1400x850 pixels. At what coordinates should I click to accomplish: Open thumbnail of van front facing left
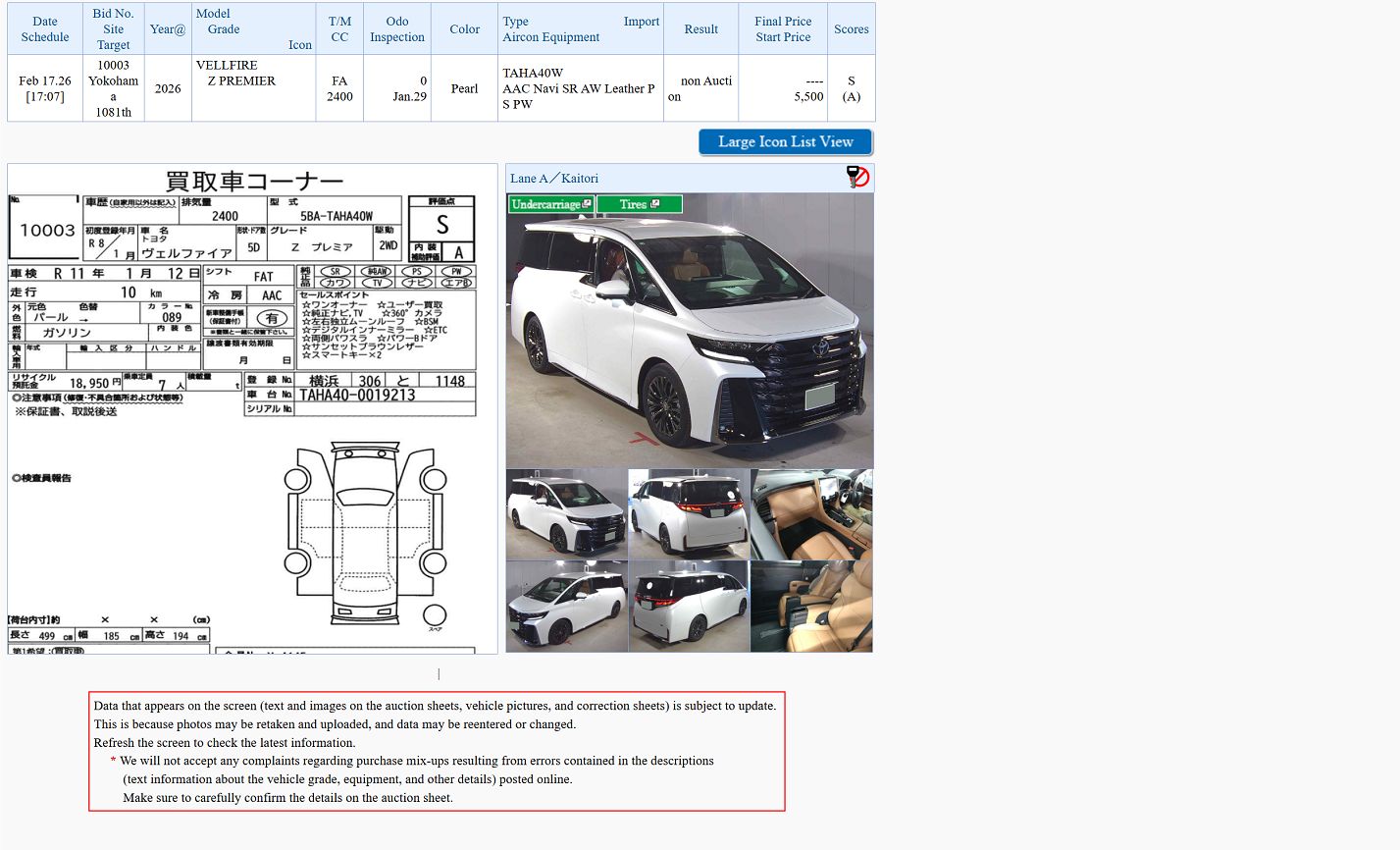pyautogui.click(x=567, y=607)
